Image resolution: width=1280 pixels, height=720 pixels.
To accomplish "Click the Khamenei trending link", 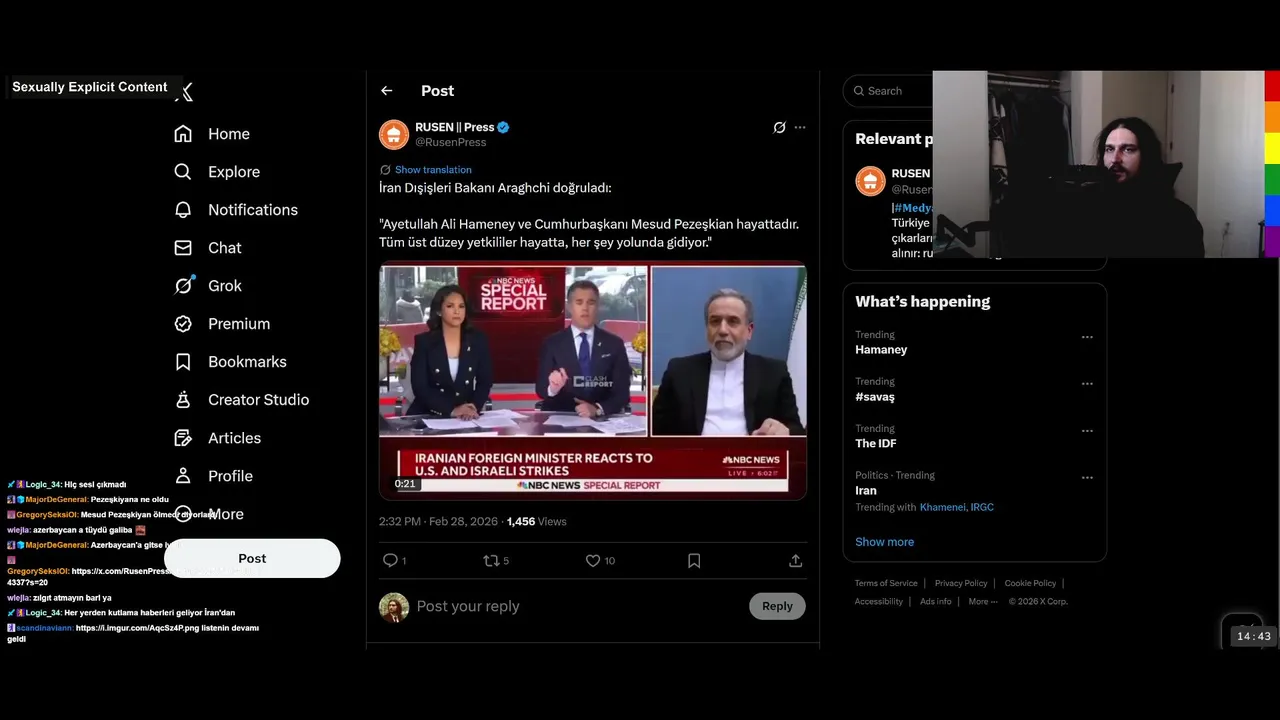I will 942,507.
